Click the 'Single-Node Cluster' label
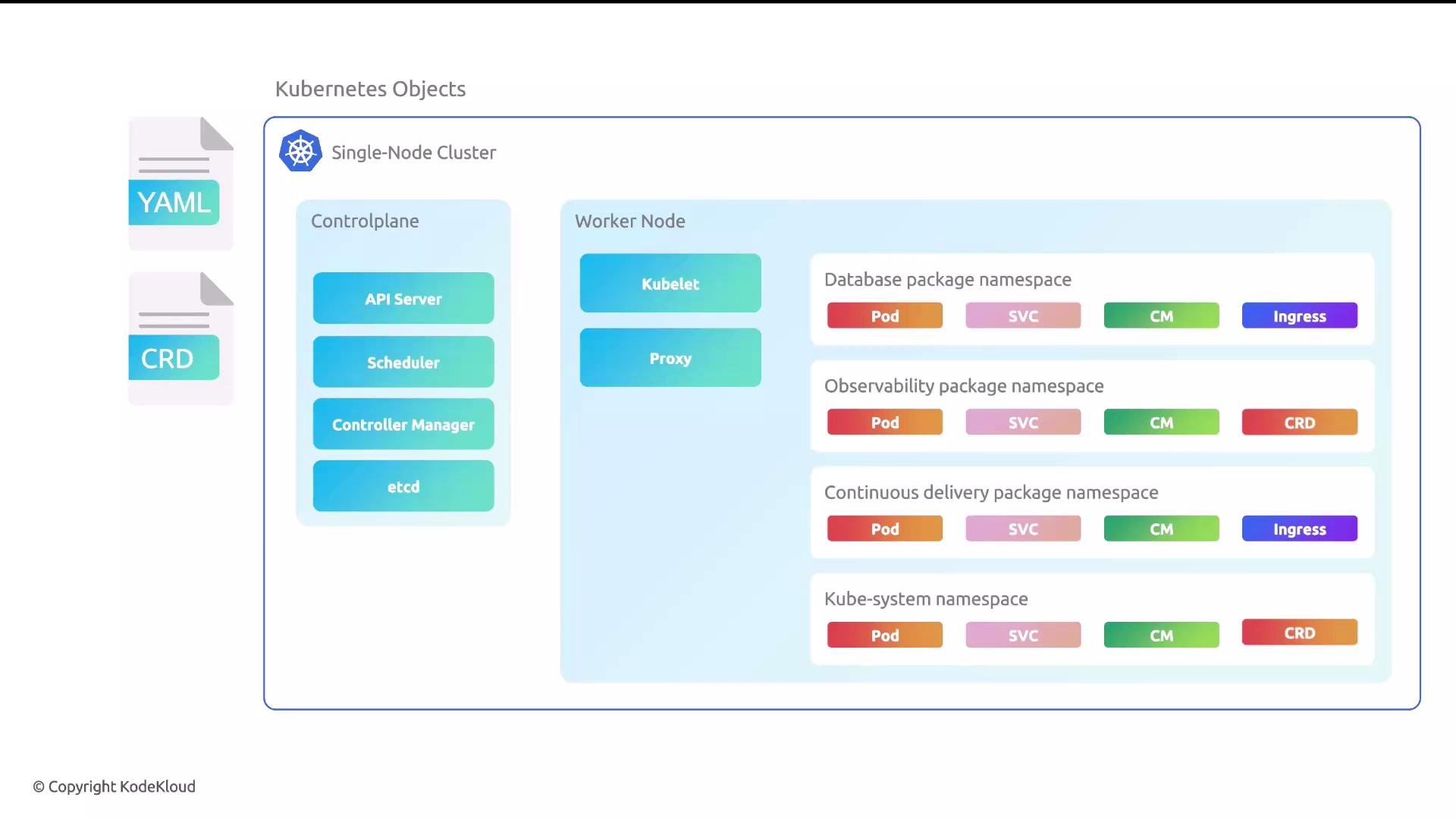Viewport: 1456px width, 819px height. [413, 152]
